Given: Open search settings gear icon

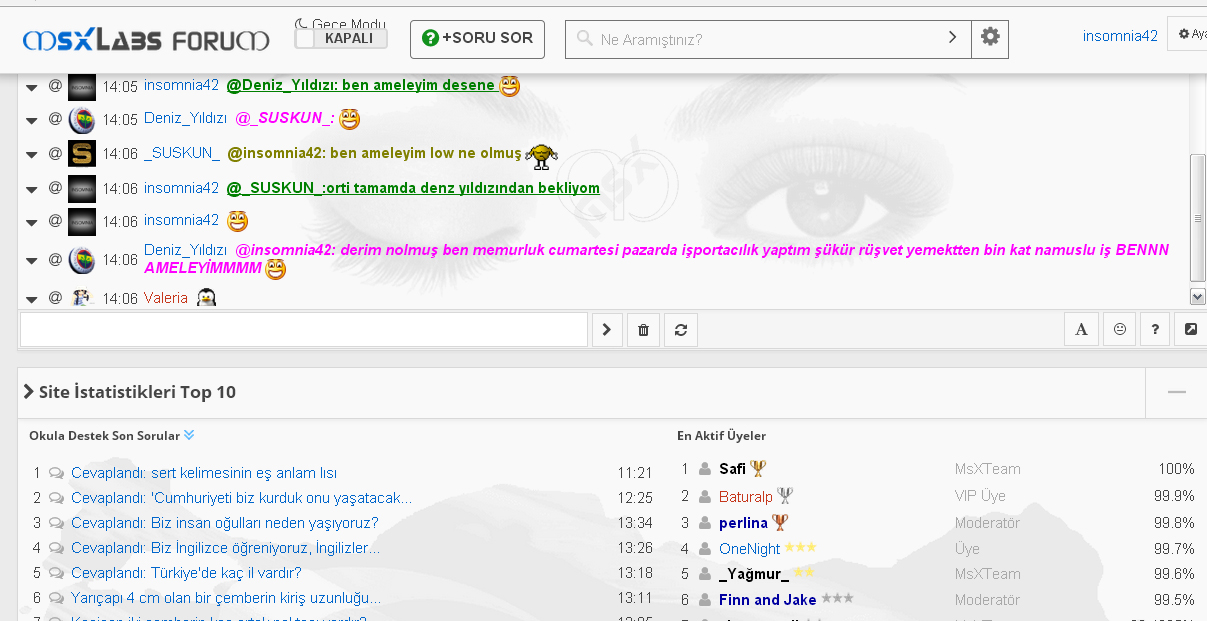Looking at the screenshot, I should tap(990, 38).
